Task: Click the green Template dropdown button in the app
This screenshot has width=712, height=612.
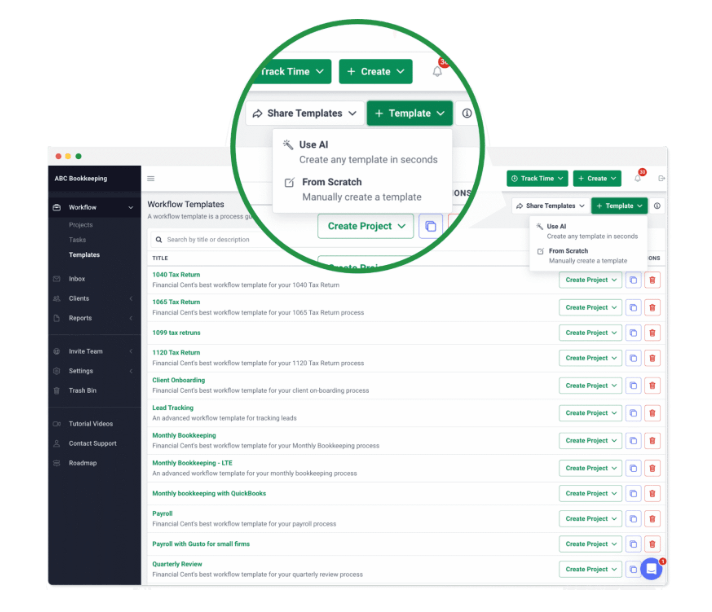Action: point(619,206)
